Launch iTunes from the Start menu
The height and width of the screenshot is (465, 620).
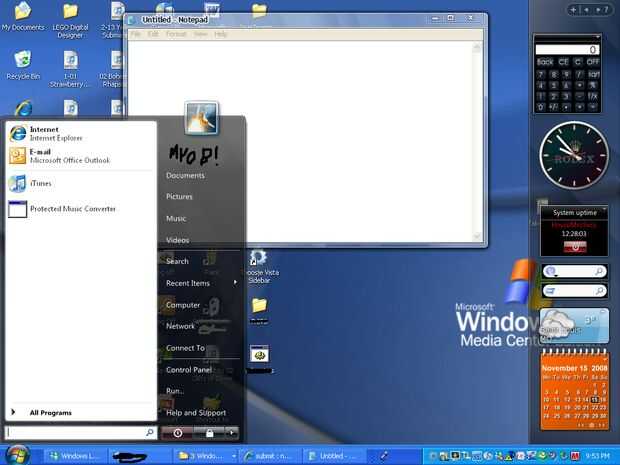(81, 183)
